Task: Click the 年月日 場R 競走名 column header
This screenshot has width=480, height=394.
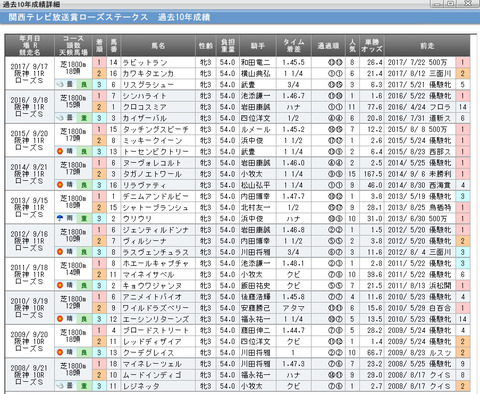Action: 30,46
